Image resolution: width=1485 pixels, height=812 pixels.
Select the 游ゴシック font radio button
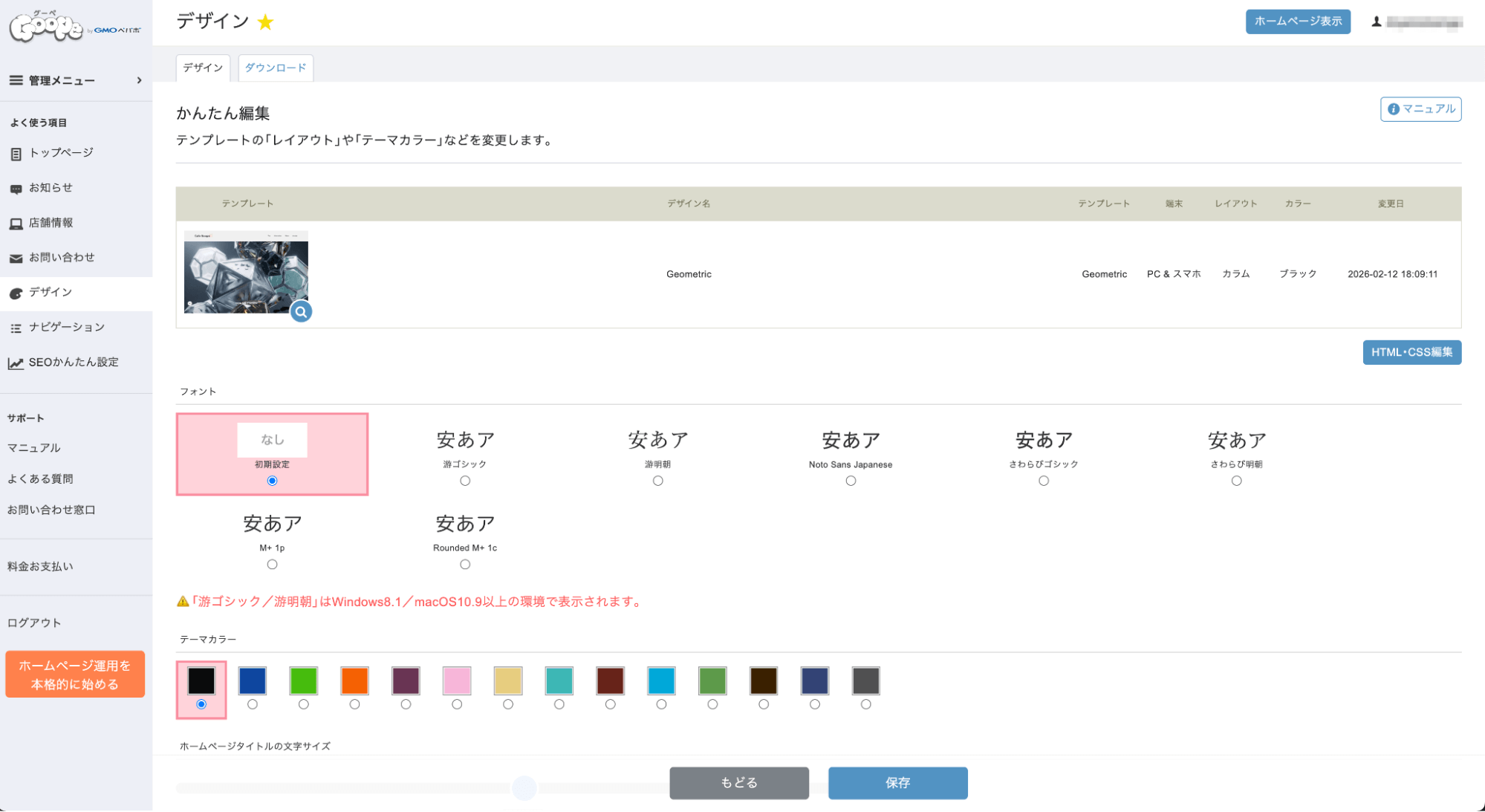[465, 481]
